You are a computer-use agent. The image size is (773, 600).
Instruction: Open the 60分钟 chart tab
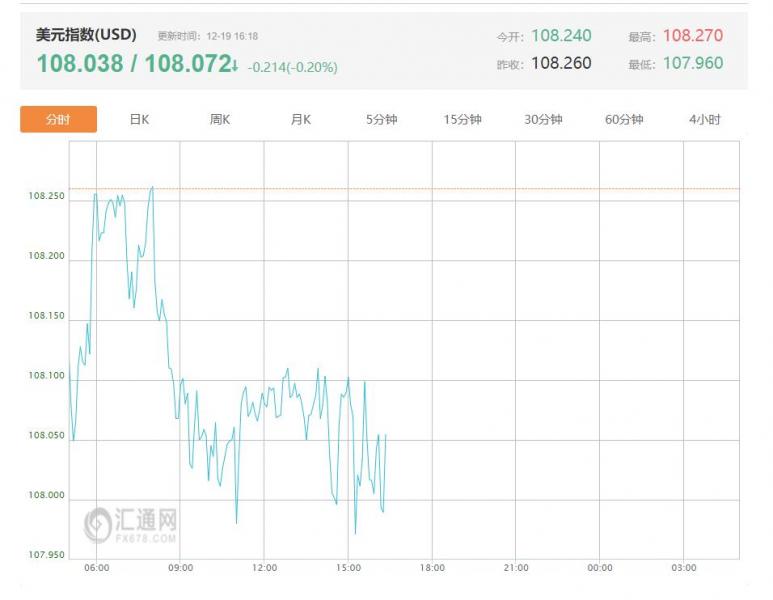pos(624,120)
